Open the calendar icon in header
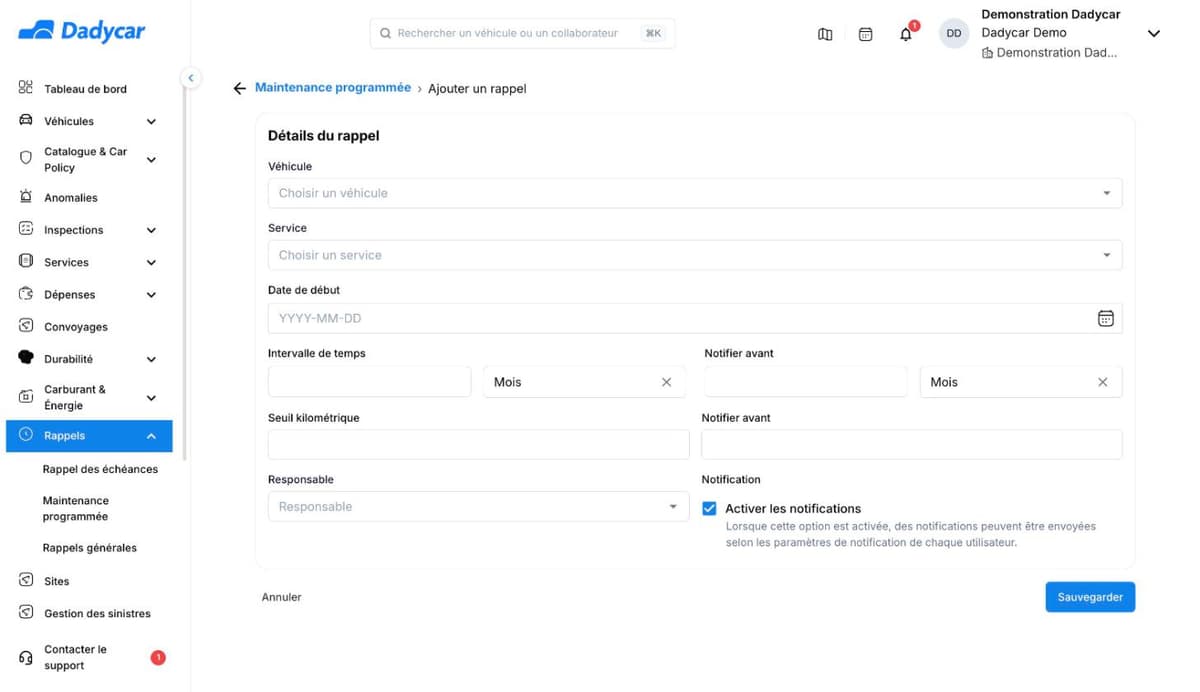 [866, 34]
